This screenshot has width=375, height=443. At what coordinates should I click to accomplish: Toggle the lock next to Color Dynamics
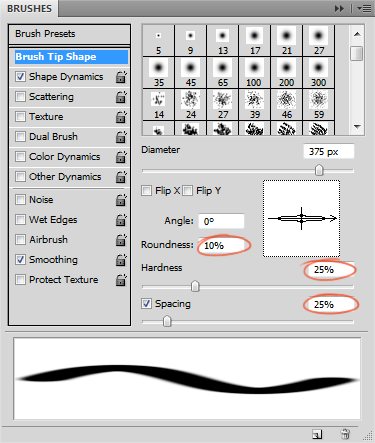(x=121, y=157)
